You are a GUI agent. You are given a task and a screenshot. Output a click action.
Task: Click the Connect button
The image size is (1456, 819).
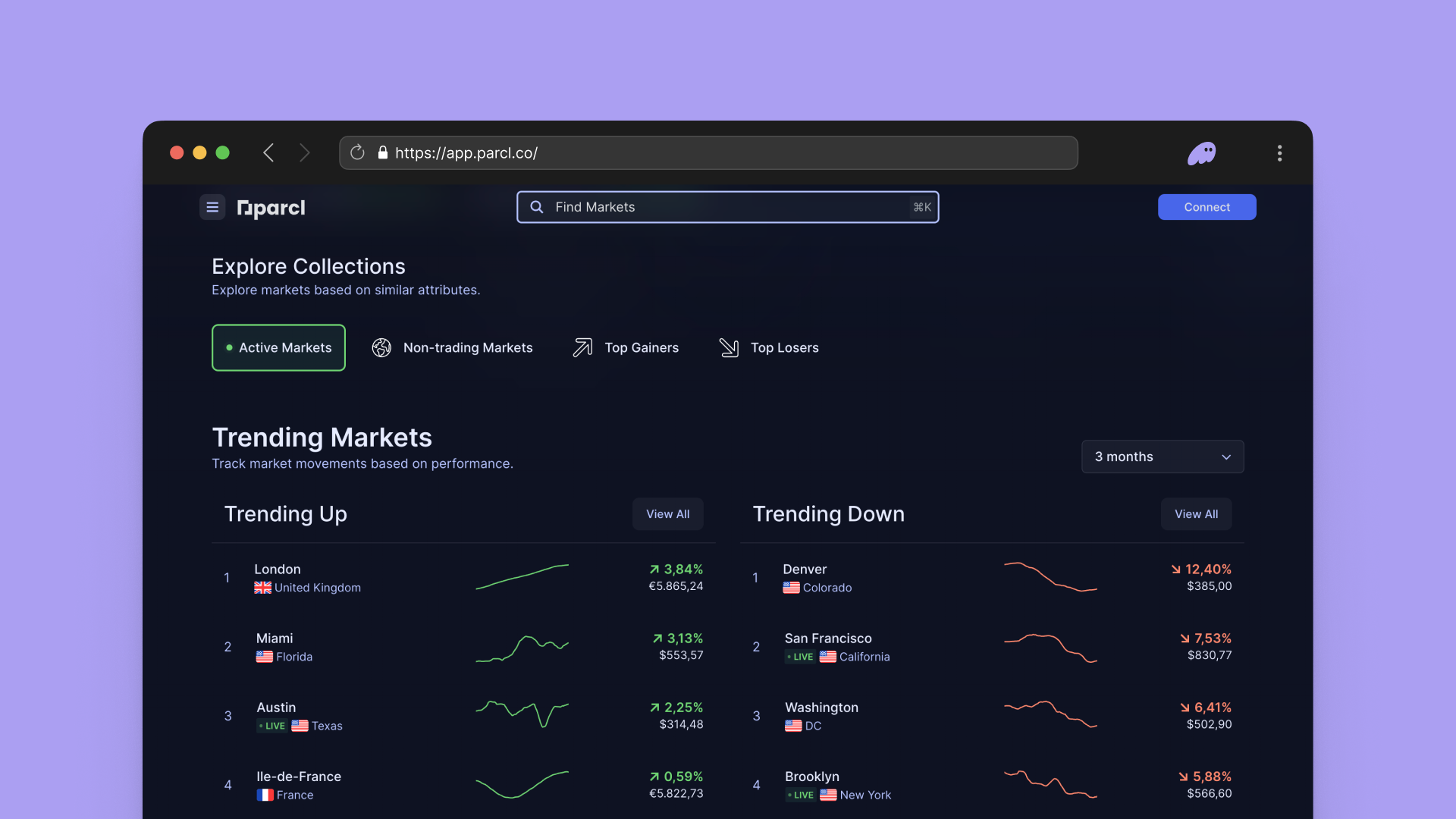point(1207,207)
